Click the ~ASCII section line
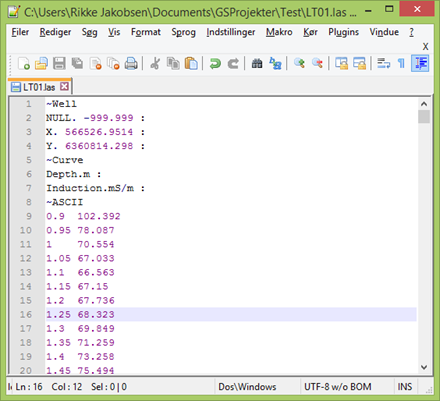This screenshot has height=401, width=440. pos(65,202)
